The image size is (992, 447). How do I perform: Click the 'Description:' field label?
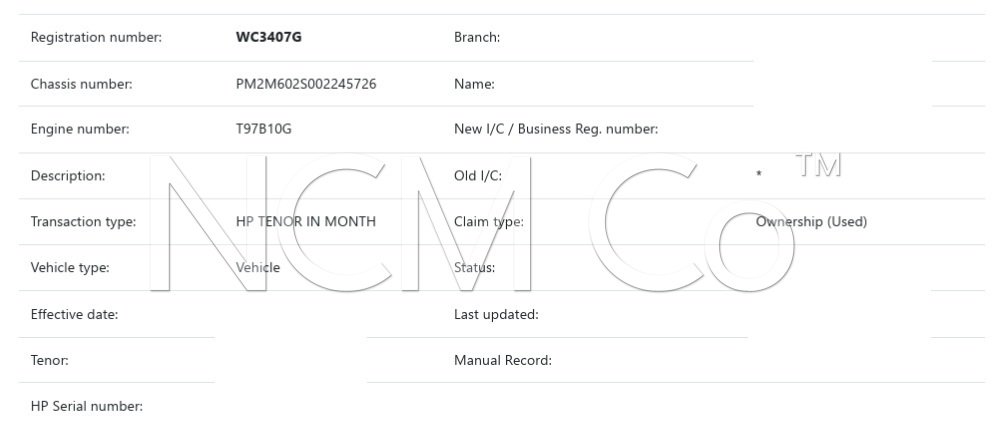[68, 176]
